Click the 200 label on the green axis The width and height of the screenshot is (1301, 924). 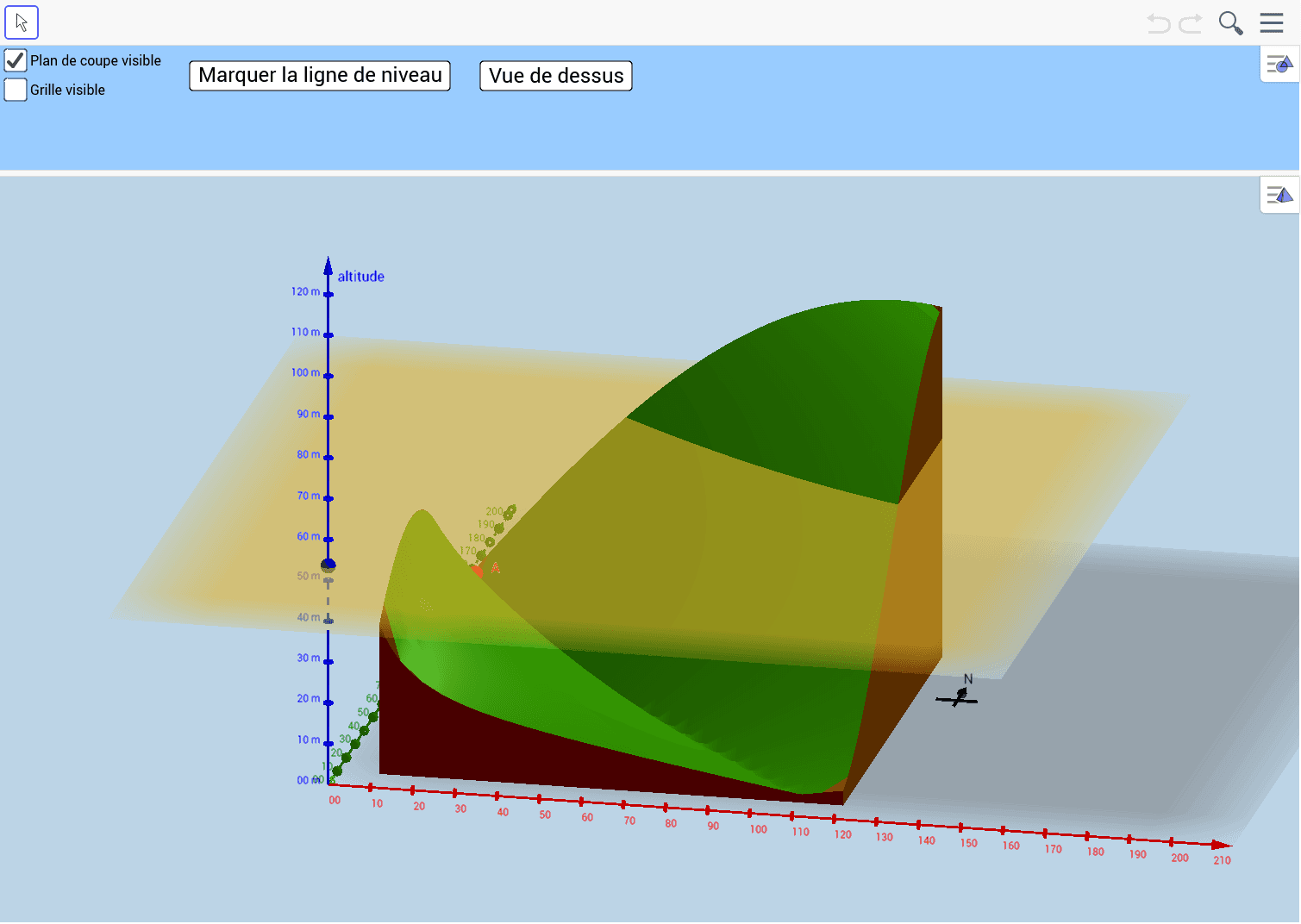[494, 511]
